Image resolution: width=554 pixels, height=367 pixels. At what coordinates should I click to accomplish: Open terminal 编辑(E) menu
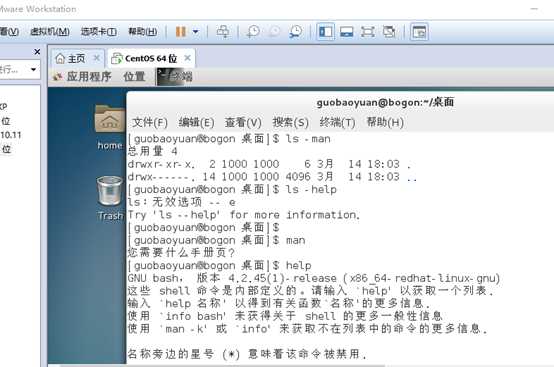tap(196, 123)
